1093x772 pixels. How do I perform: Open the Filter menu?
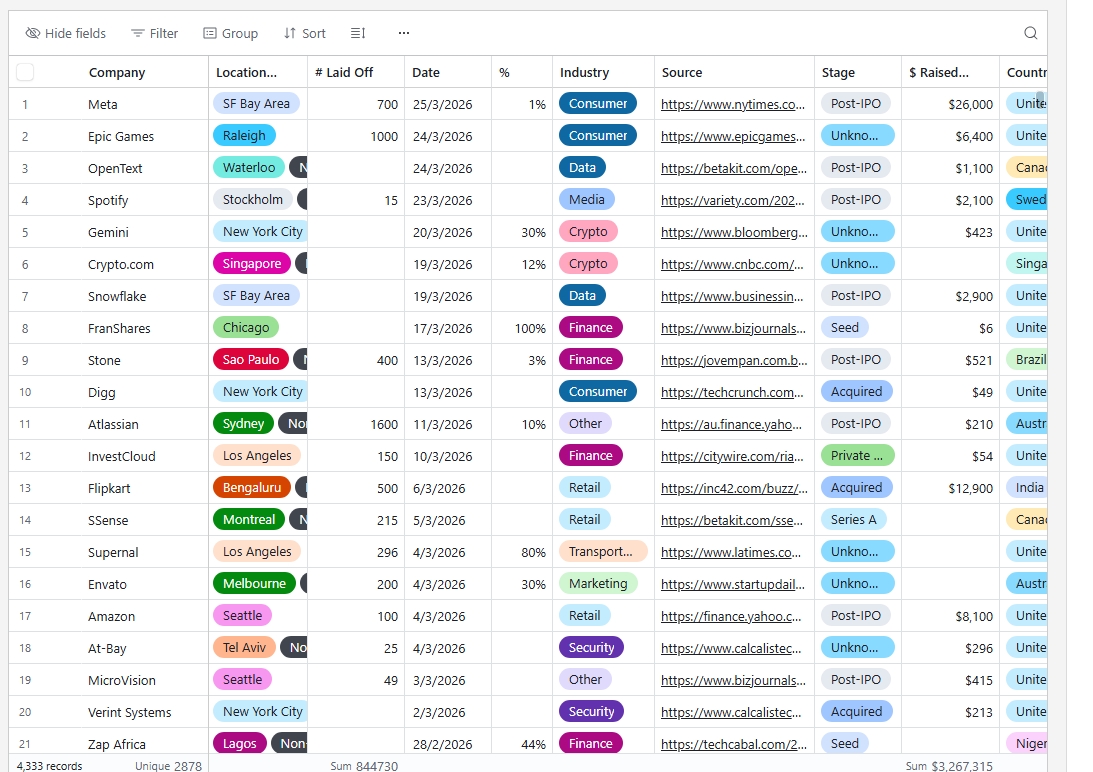[155, 33]
